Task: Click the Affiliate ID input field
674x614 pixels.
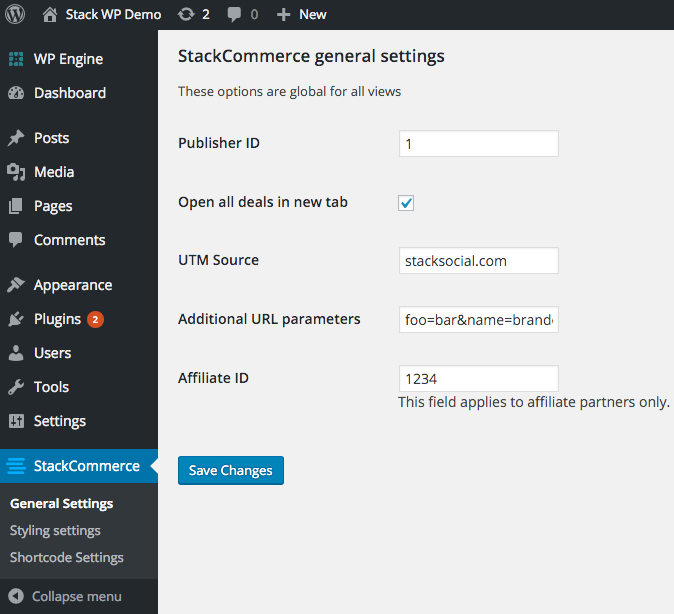Action: click(x=479, y=378)
